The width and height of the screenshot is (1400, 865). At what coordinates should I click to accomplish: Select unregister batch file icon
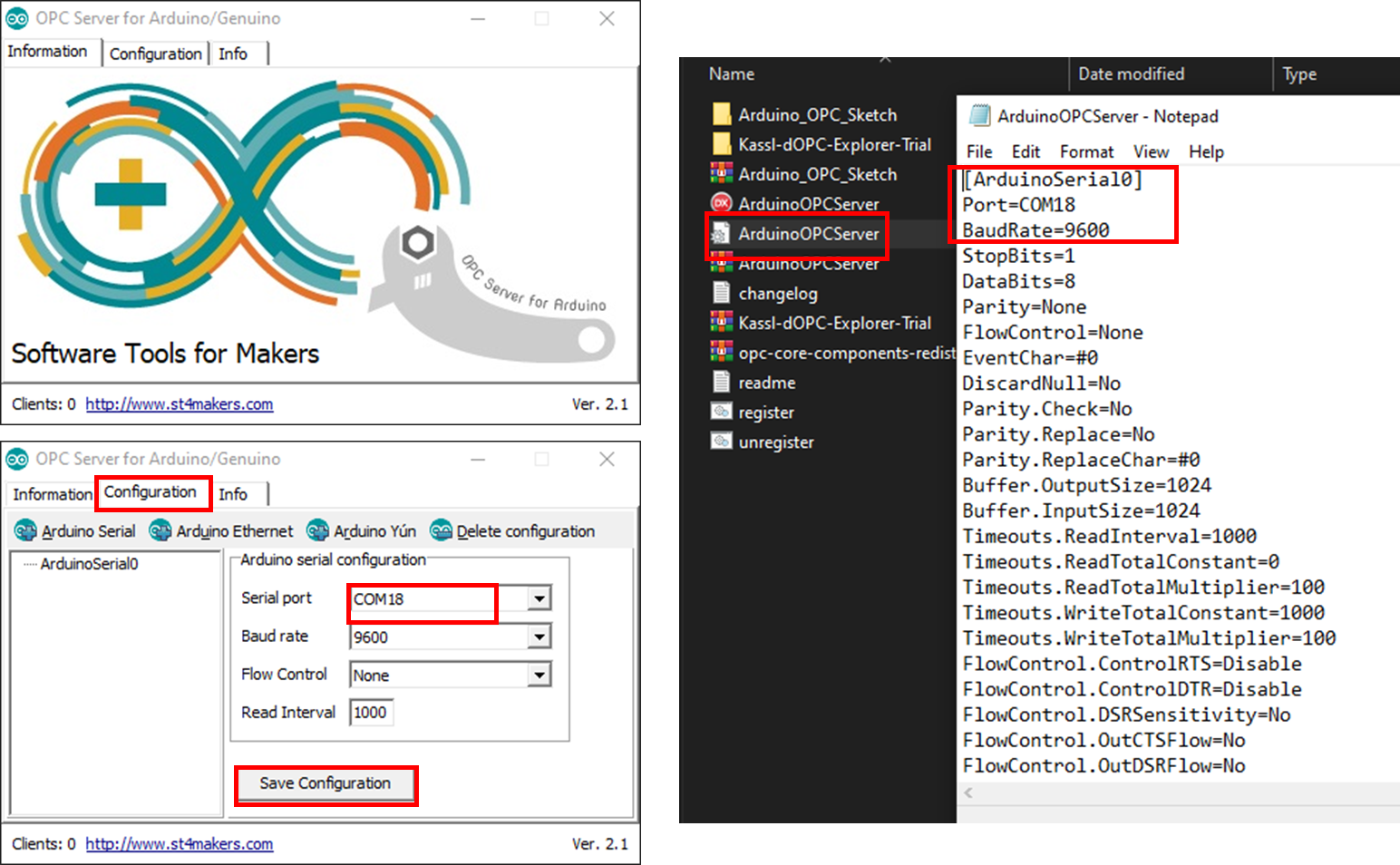(x=722, y=442)
